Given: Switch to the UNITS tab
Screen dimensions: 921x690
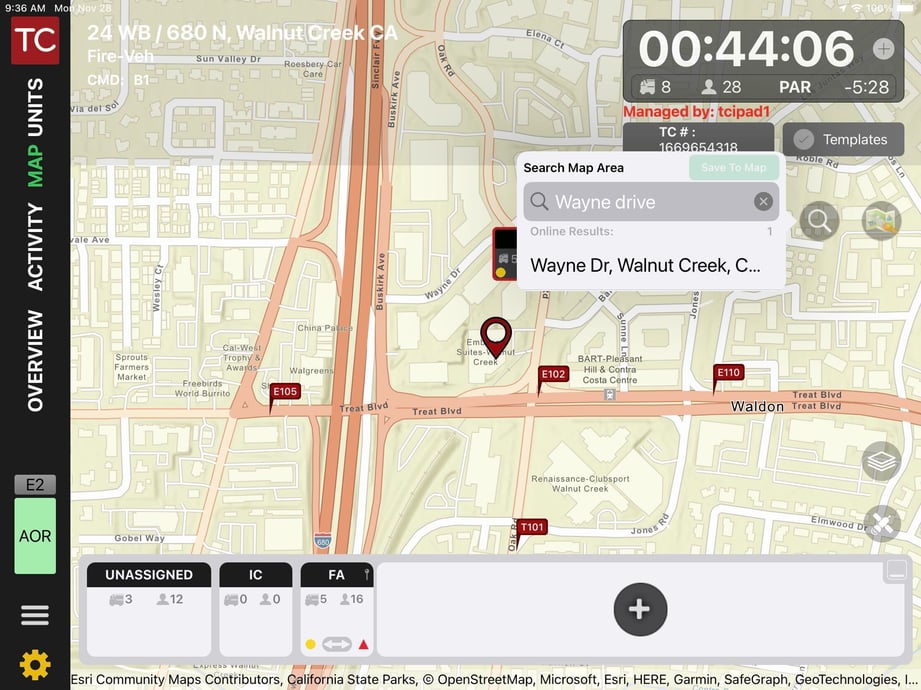Looking at the screenshot, I should pyautogui.click(x=35, y=107).
